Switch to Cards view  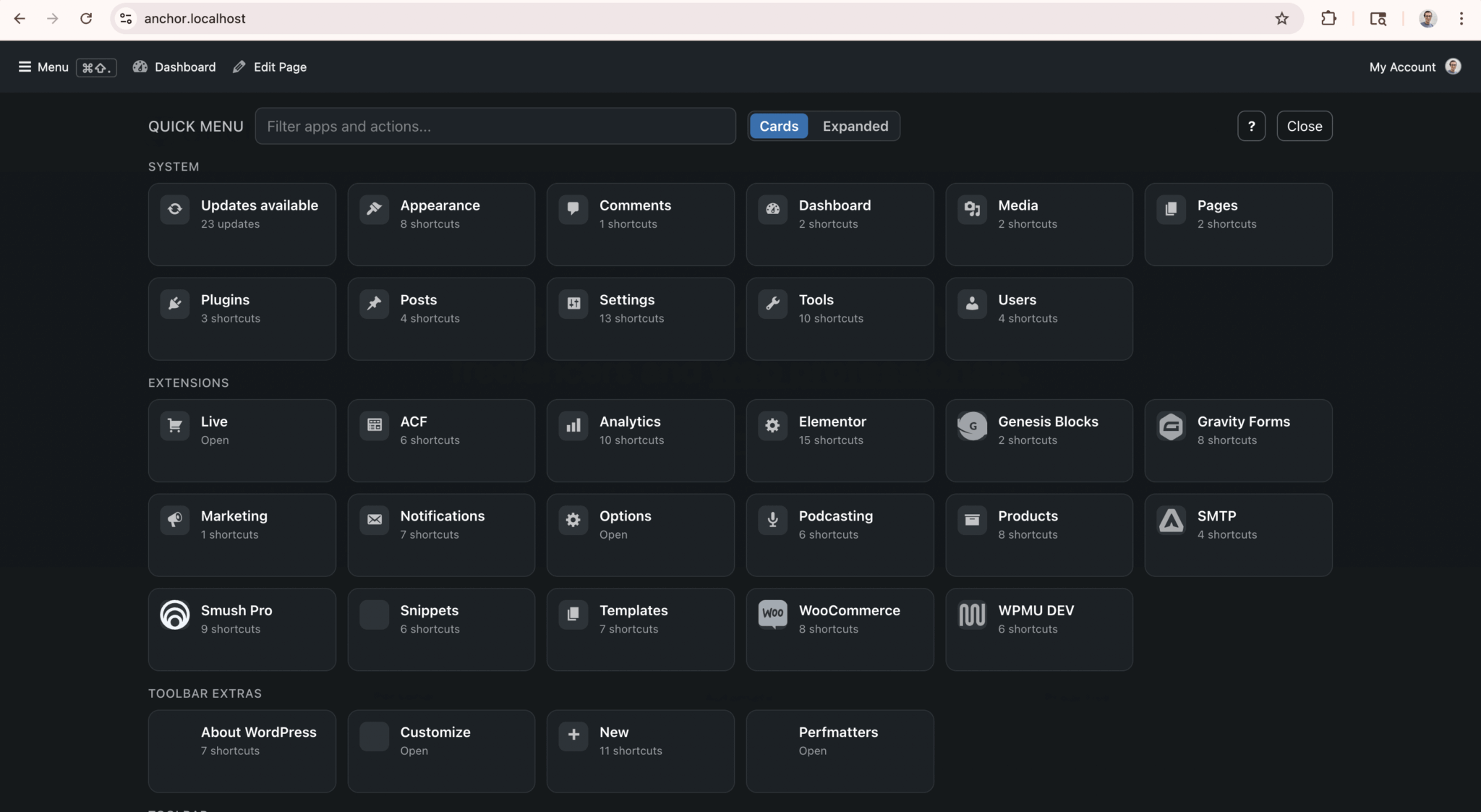click(779, 126)
